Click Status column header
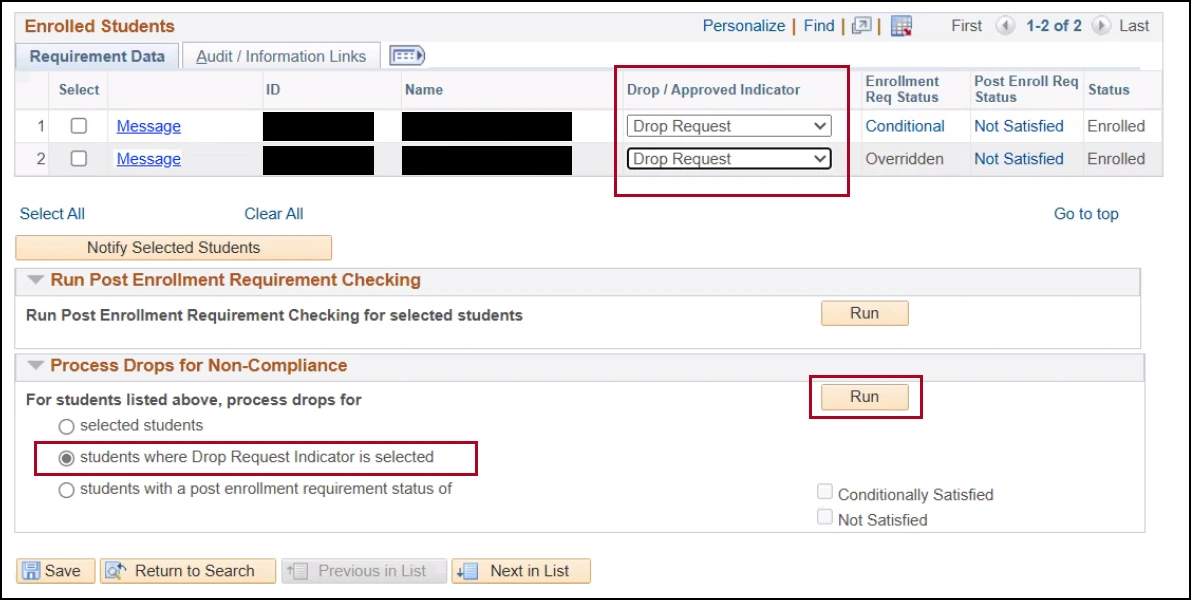The image size is (1191, 600). coord(1109,90)
